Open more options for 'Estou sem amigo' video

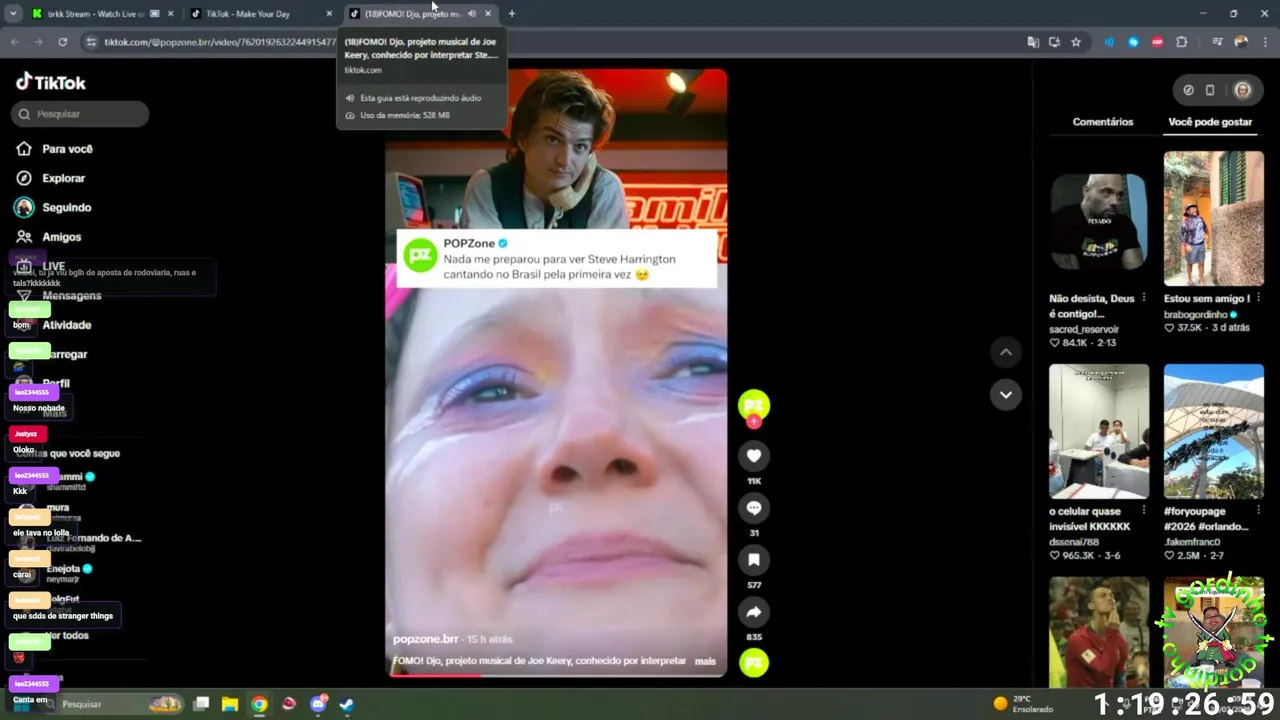pyautogui.click(x=1258, y=298)
